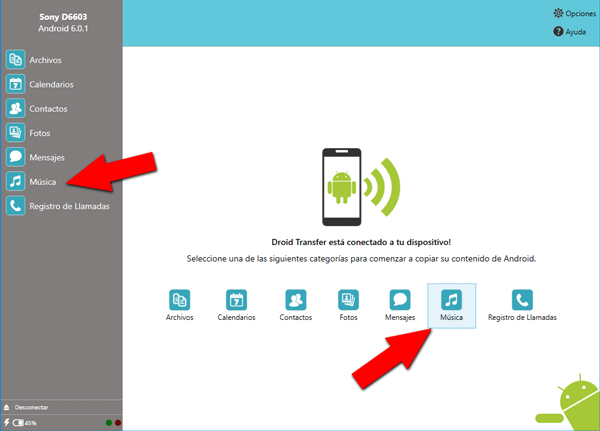Select Música note icon in sidebar
600x431 pixels.
click(x=15, y=181)
